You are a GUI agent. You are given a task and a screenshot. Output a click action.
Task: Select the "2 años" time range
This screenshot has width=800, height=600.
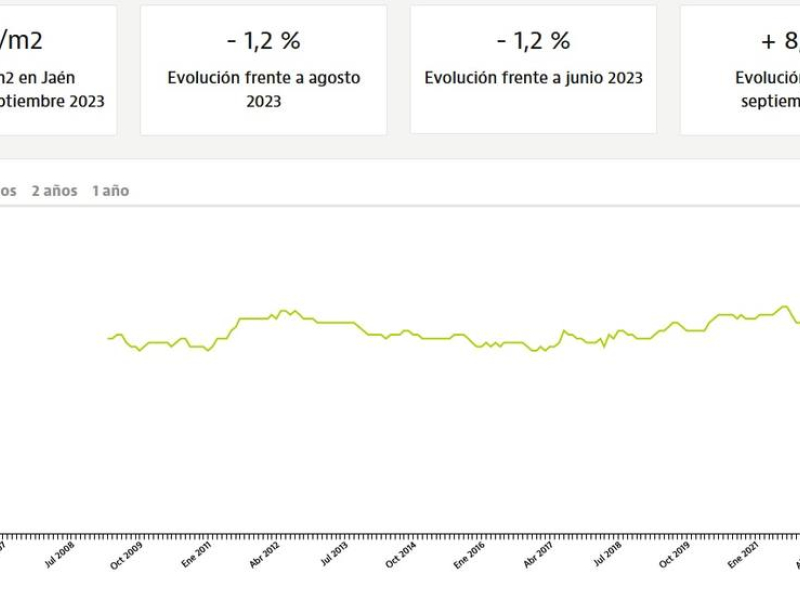coord(54,191)
